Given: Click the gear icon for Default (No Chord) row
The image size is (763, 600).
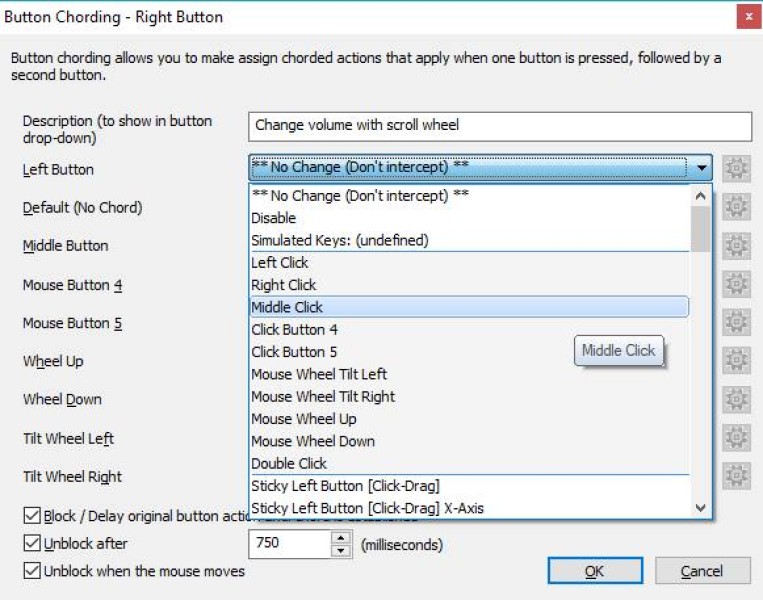Looking at the screenshot, I should 736,207.
